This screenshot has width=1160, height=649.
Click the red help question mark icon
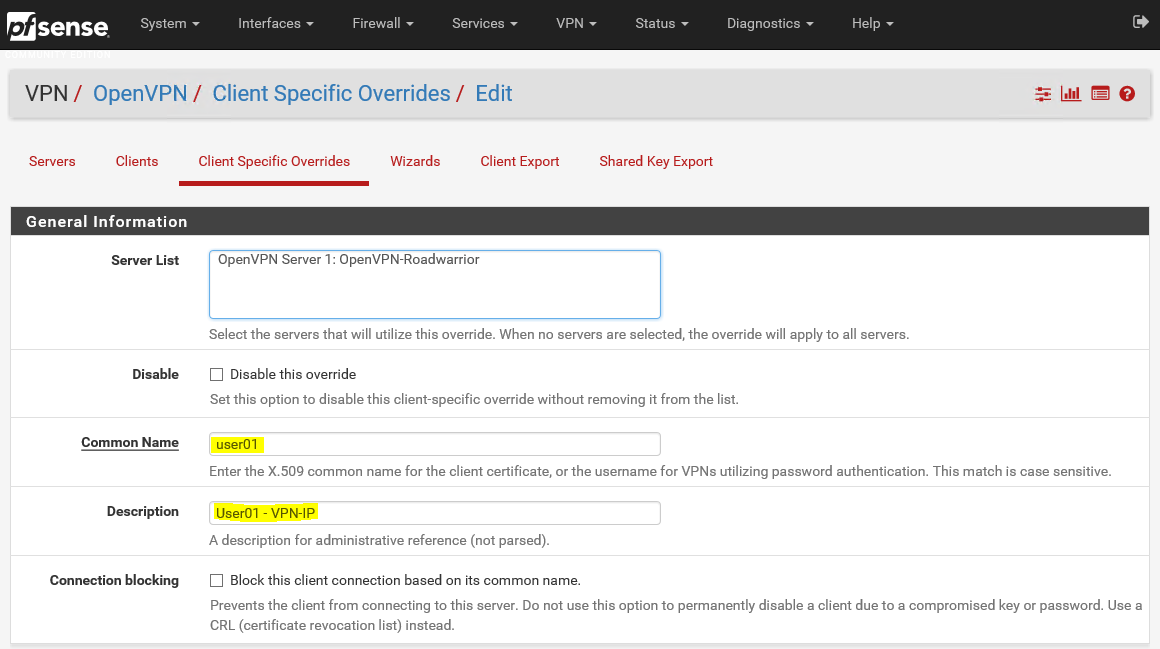1127,94
